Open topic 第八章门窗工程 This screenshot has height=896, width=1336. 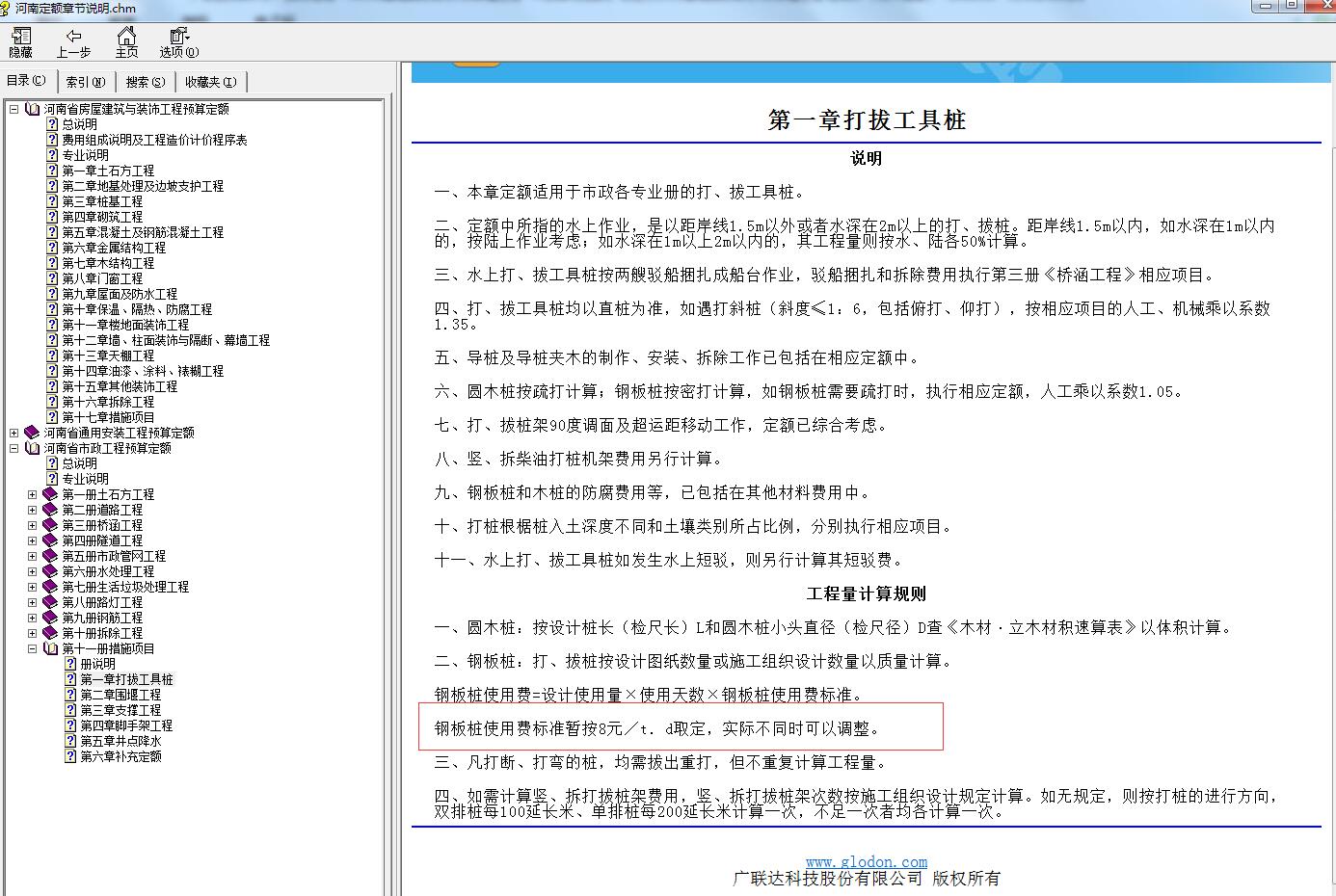[x=102, y=278]
